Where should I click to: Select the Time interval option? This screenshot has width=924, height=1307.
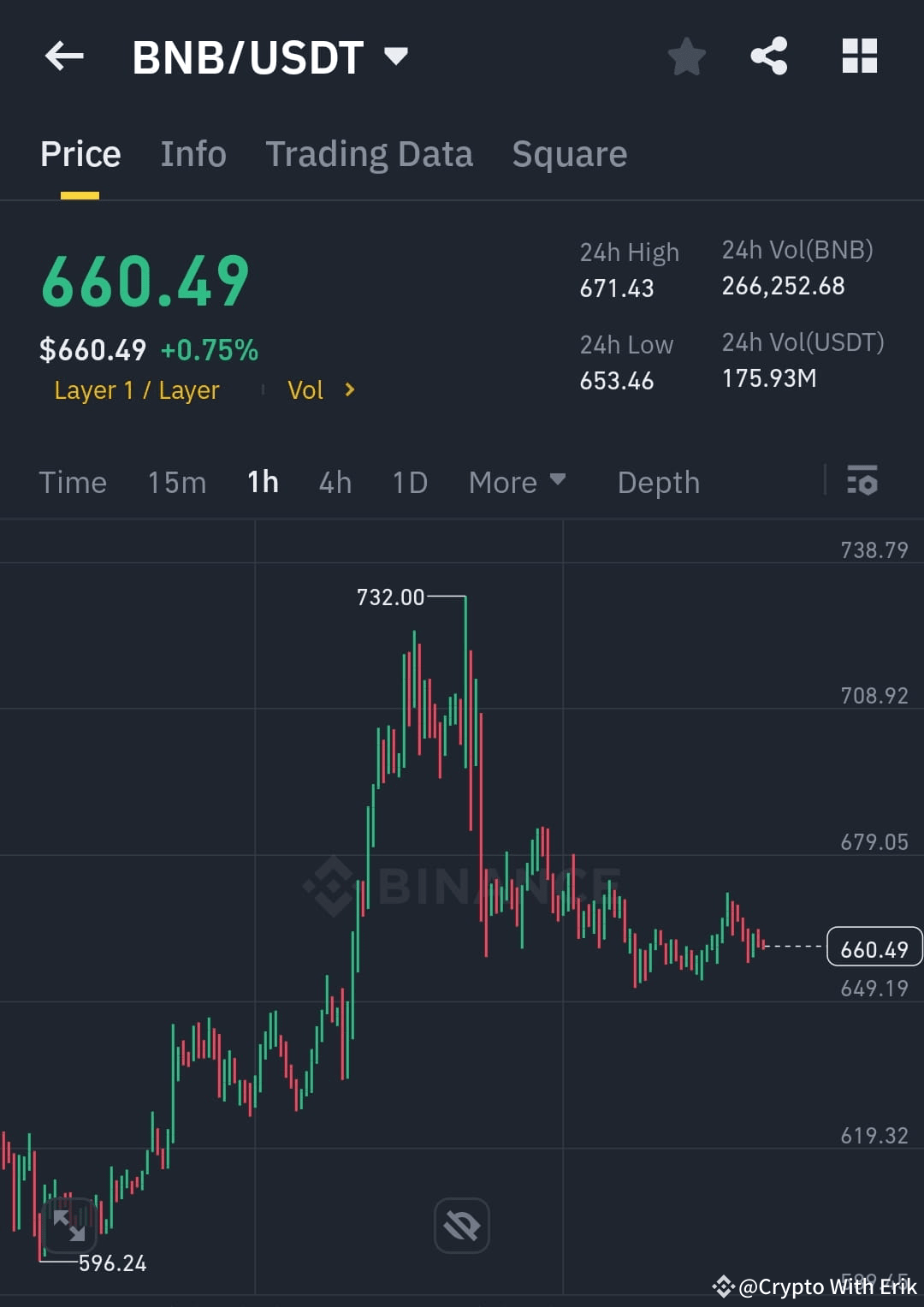73,482
